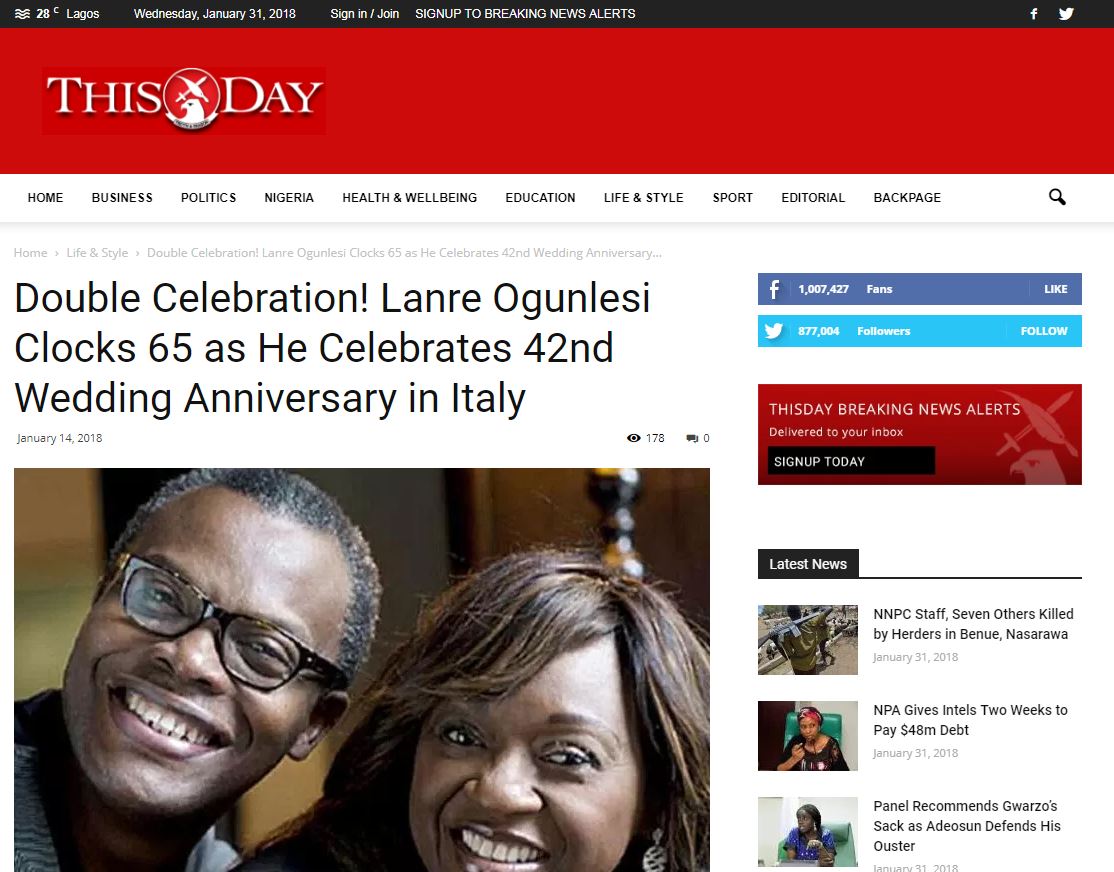Viewport: 1114px width, 872px height.
Task: Go to the Health & Wellbeing section
Action: pos(409,198)
